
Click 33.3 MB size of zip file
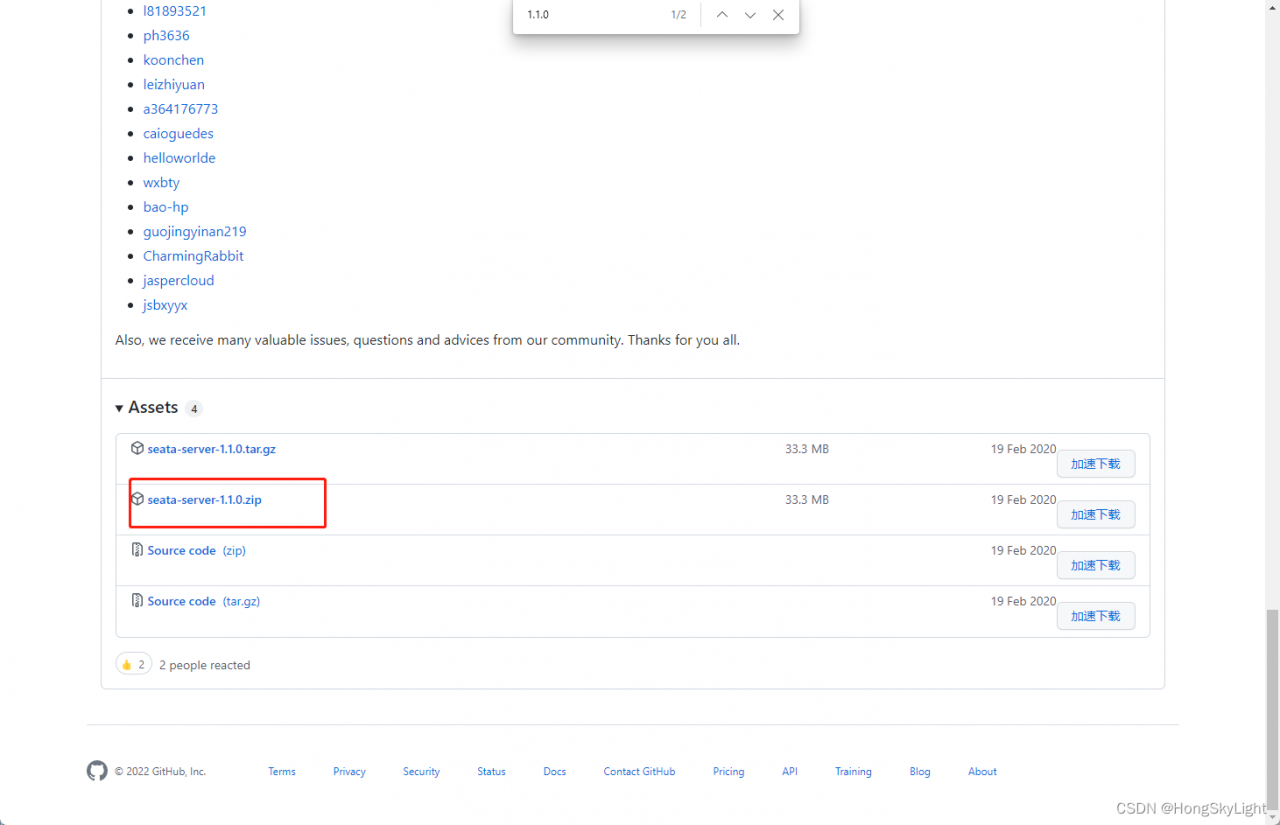(807, 499)
